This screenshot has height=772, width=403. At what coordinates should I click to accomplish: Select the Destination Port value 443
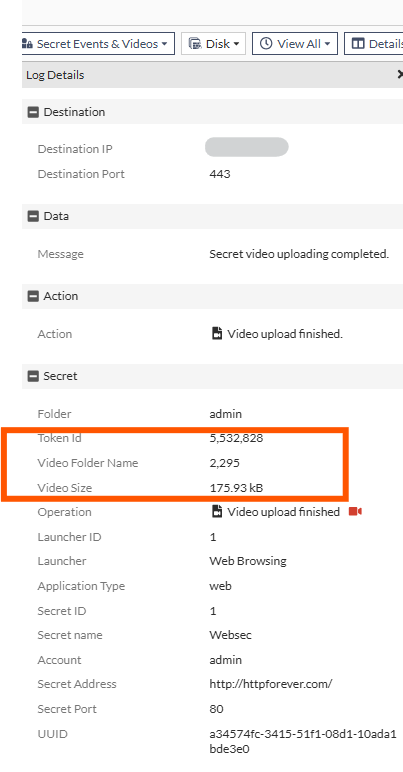coord(219,174)
